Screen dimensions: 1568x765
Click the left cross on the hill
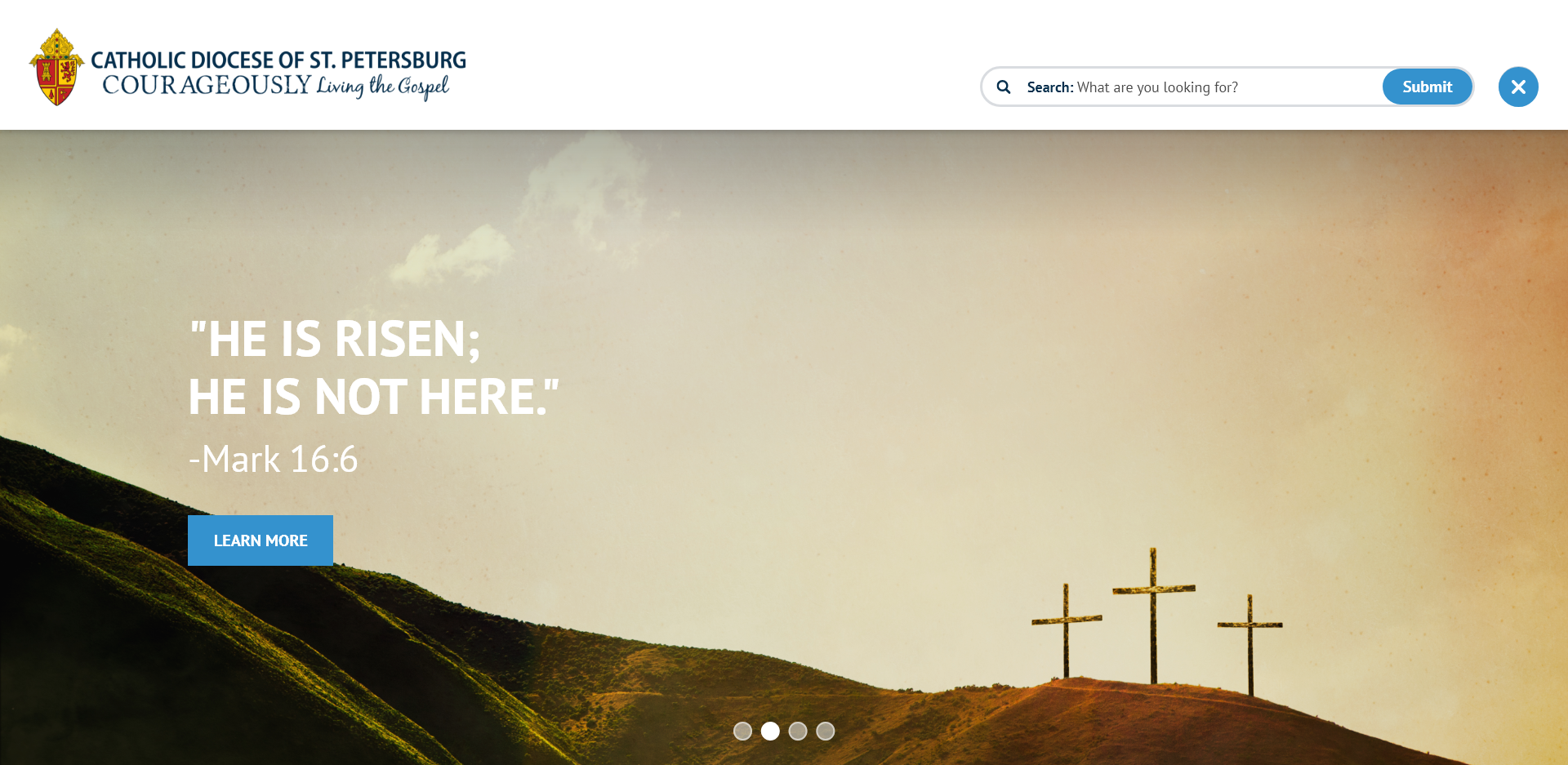1066,629
